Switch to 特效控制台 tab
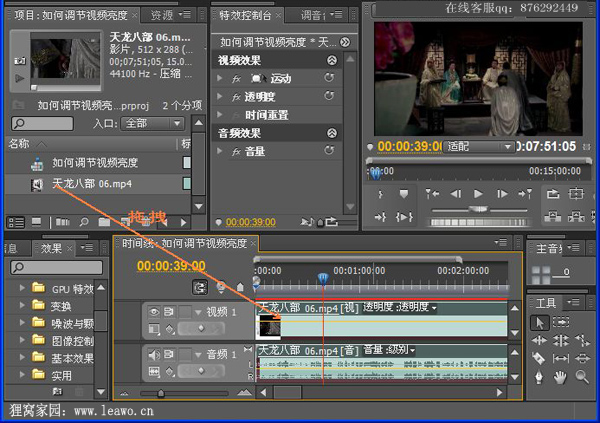This screenshot has width=600, height=423. tap(245, 15)
